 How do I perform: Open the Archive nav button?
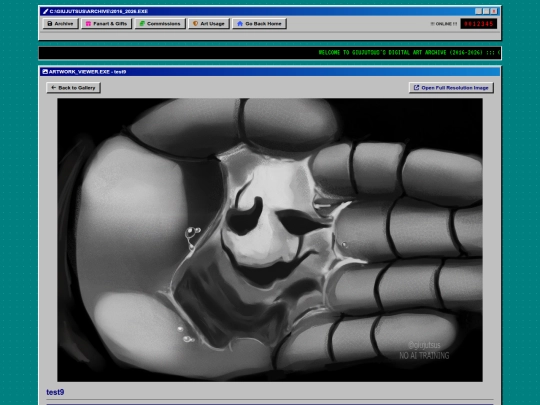click(x=61, y=24)
